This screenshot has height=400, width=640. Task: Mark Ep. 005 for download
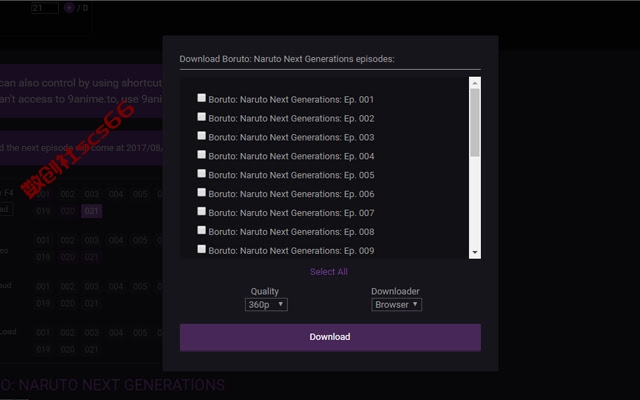click(201, 173)
